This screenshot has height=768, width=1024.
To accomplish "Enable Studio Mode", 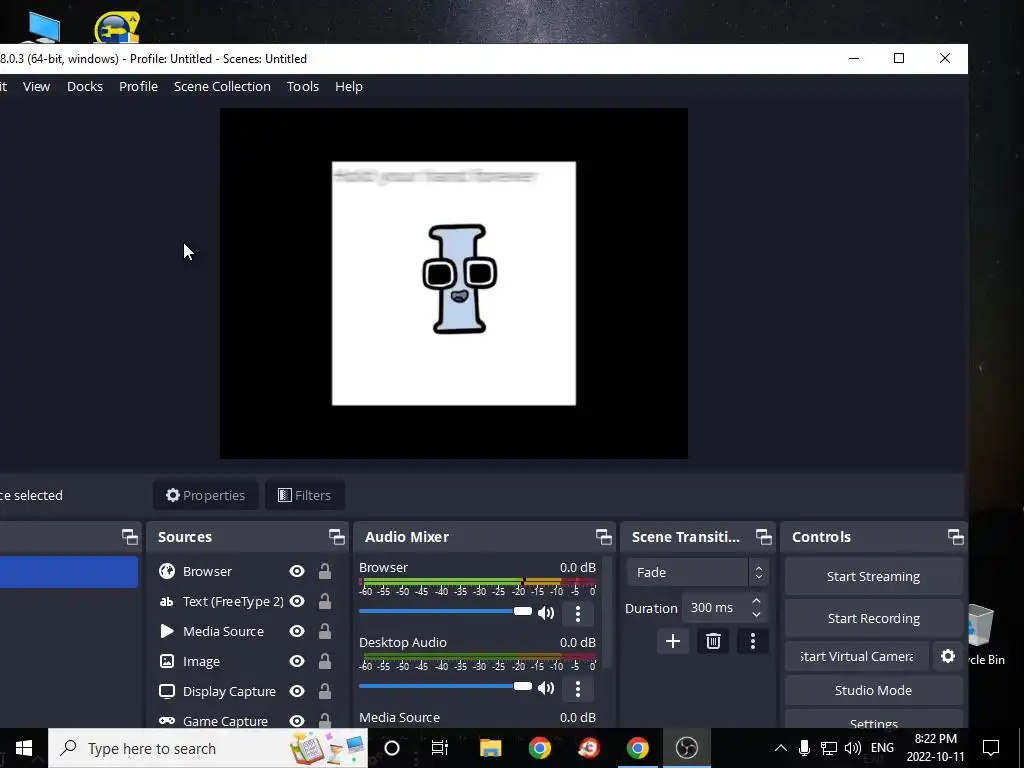I will click(873, 690).
